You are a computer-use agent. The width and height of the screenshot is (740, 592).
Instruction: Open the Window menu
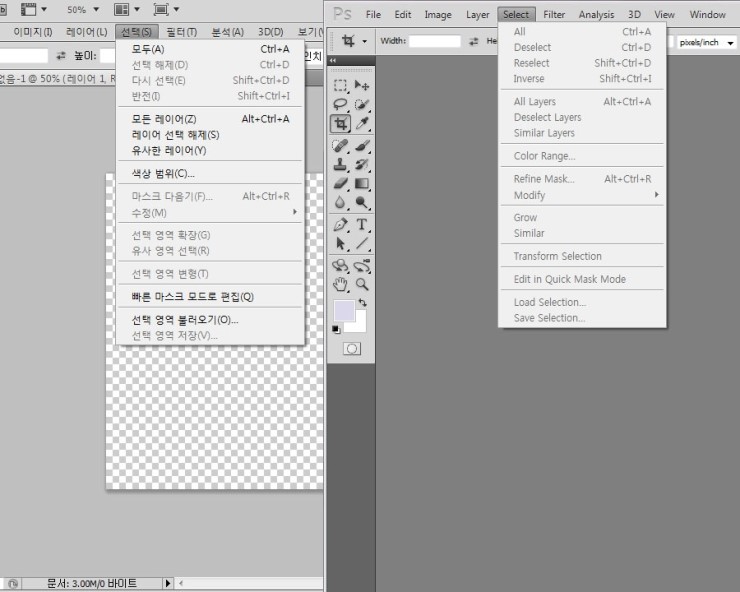pyautogui.click(x=707, y=15)
